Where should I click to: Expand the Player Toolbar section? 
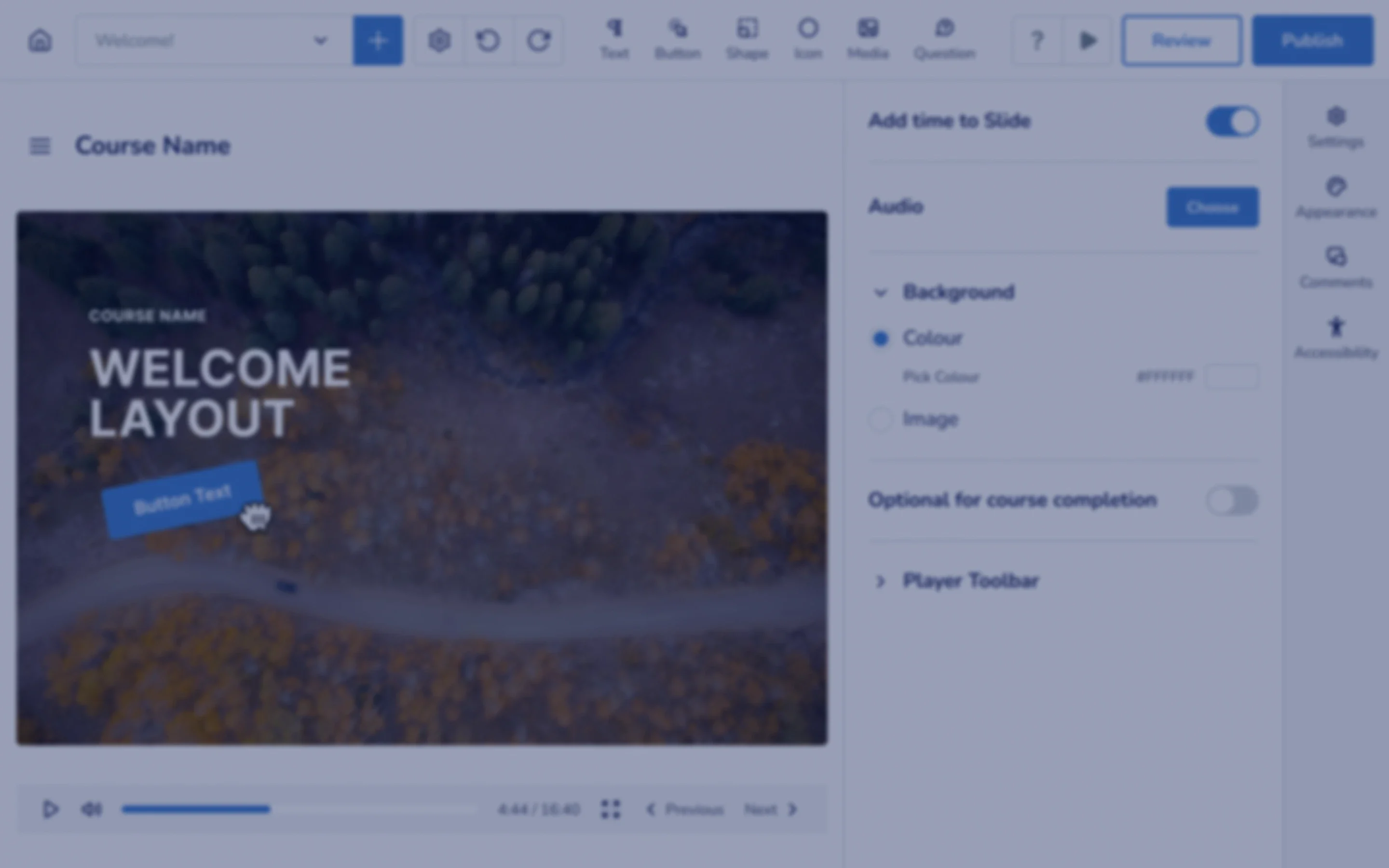point(880,581)
